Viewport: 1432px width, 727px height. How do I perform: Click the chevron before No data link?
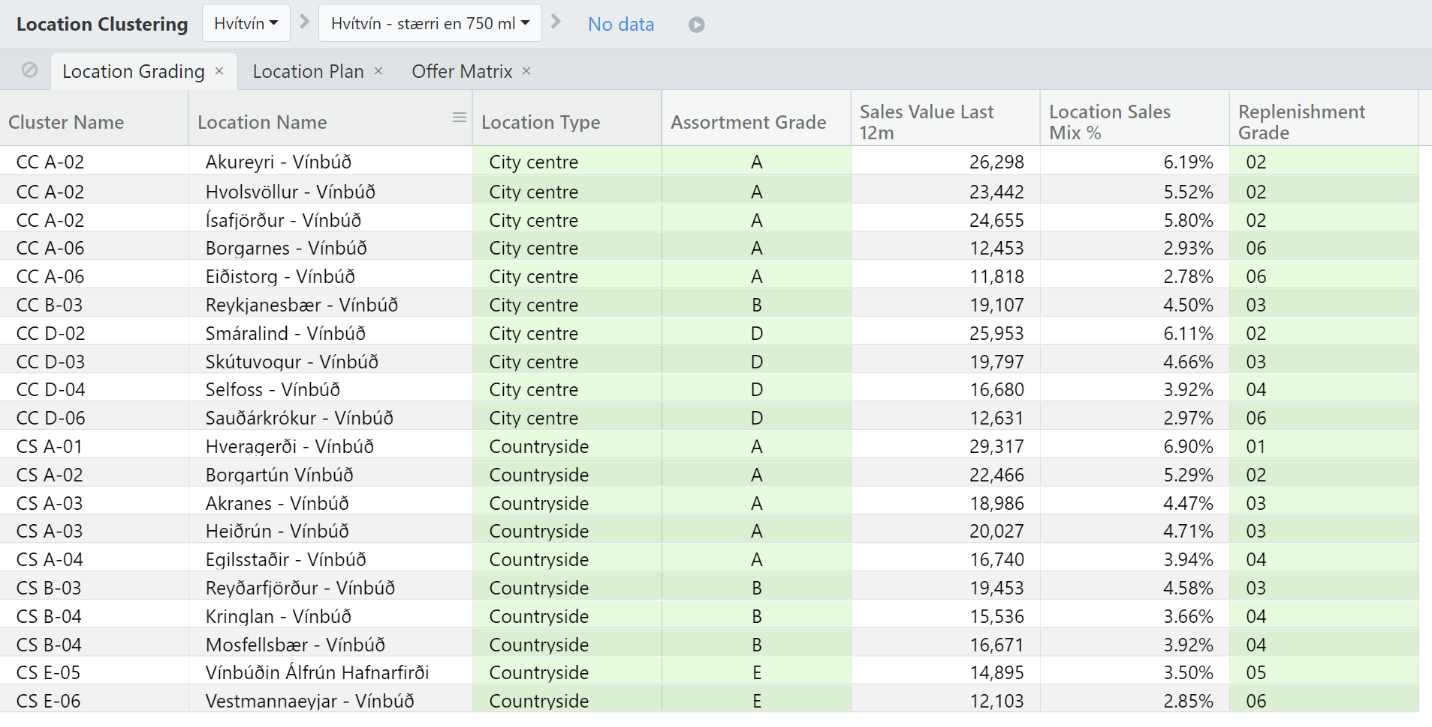[x=556, y=23]
